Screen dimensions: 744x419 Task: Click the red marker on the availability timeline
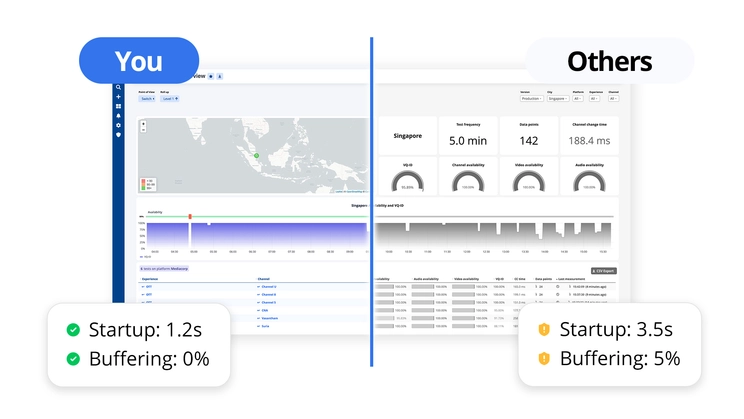pyautogui.click(x=190, y=216)
